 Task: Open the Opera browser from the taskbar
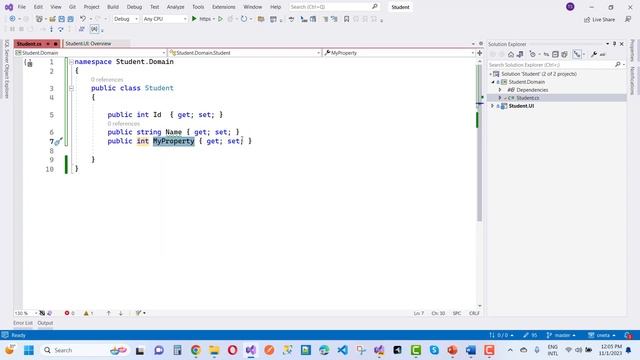coord(232,350)
